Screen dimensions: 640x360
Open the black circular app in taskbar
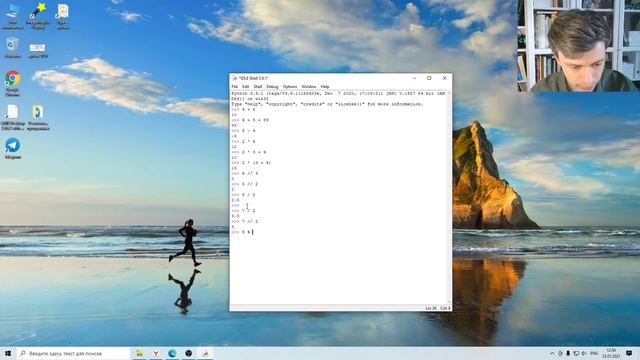[189, 353]
